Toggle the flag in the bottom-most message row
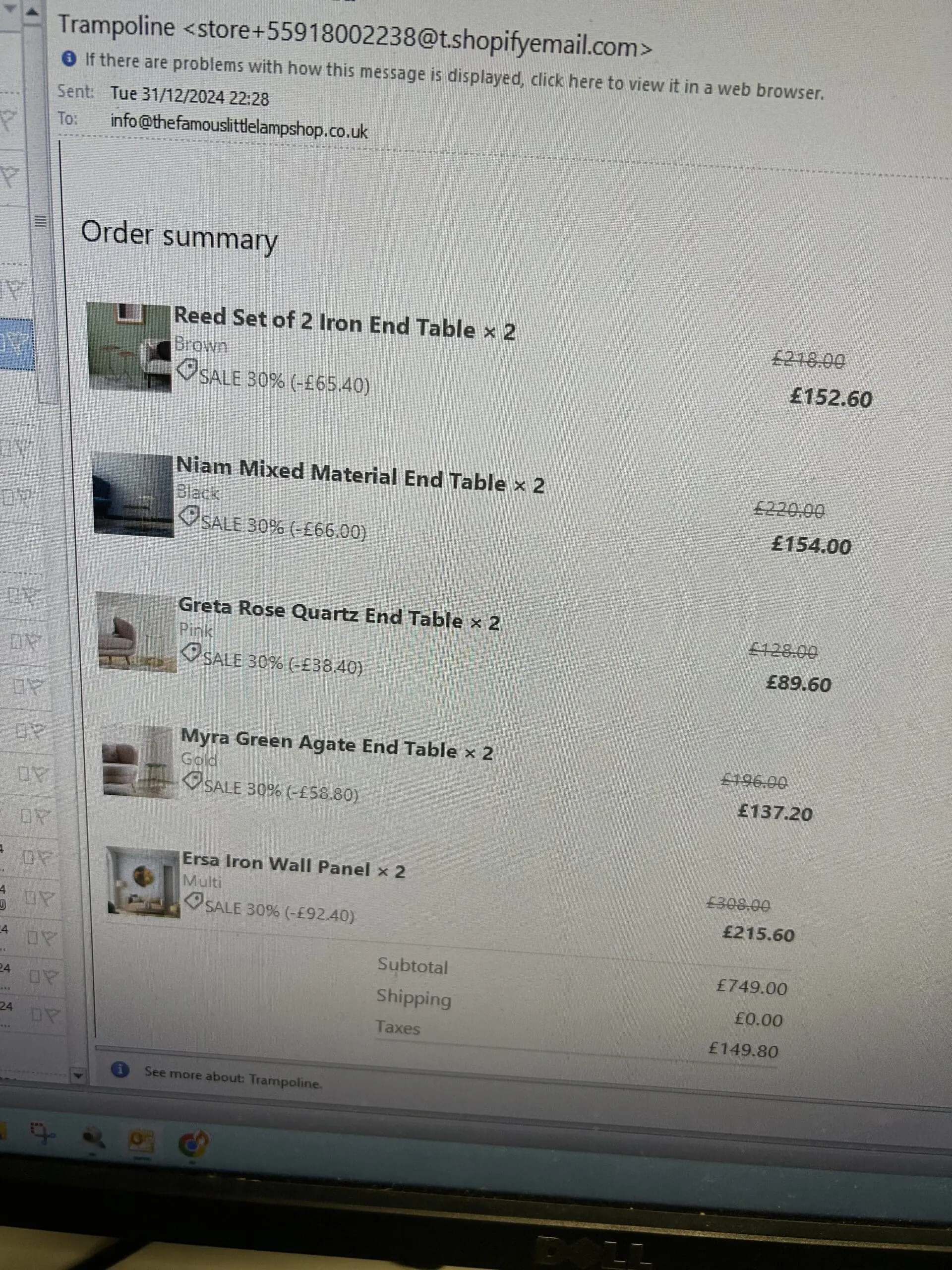Image resolution: width=952 pixels, height=1270 pixels. coord(51,1016)
